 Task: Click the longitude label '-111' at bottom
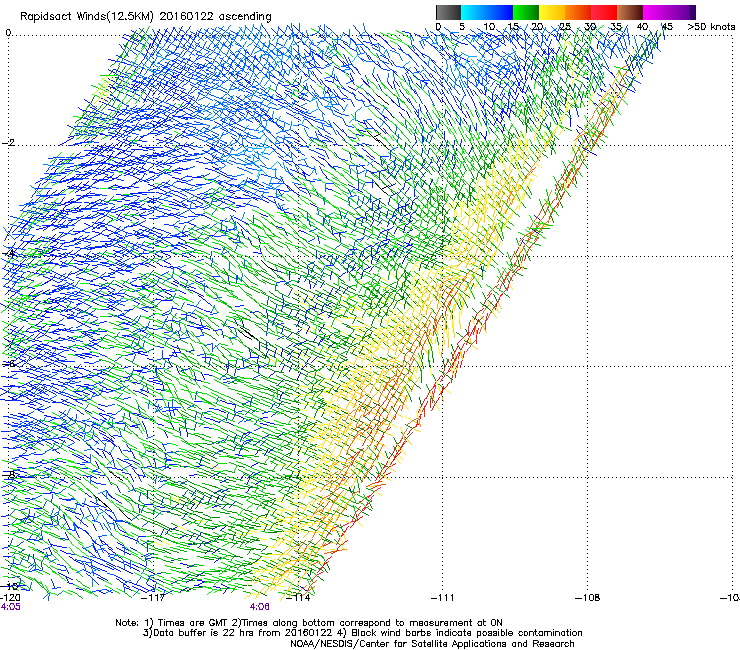[443, 598]
